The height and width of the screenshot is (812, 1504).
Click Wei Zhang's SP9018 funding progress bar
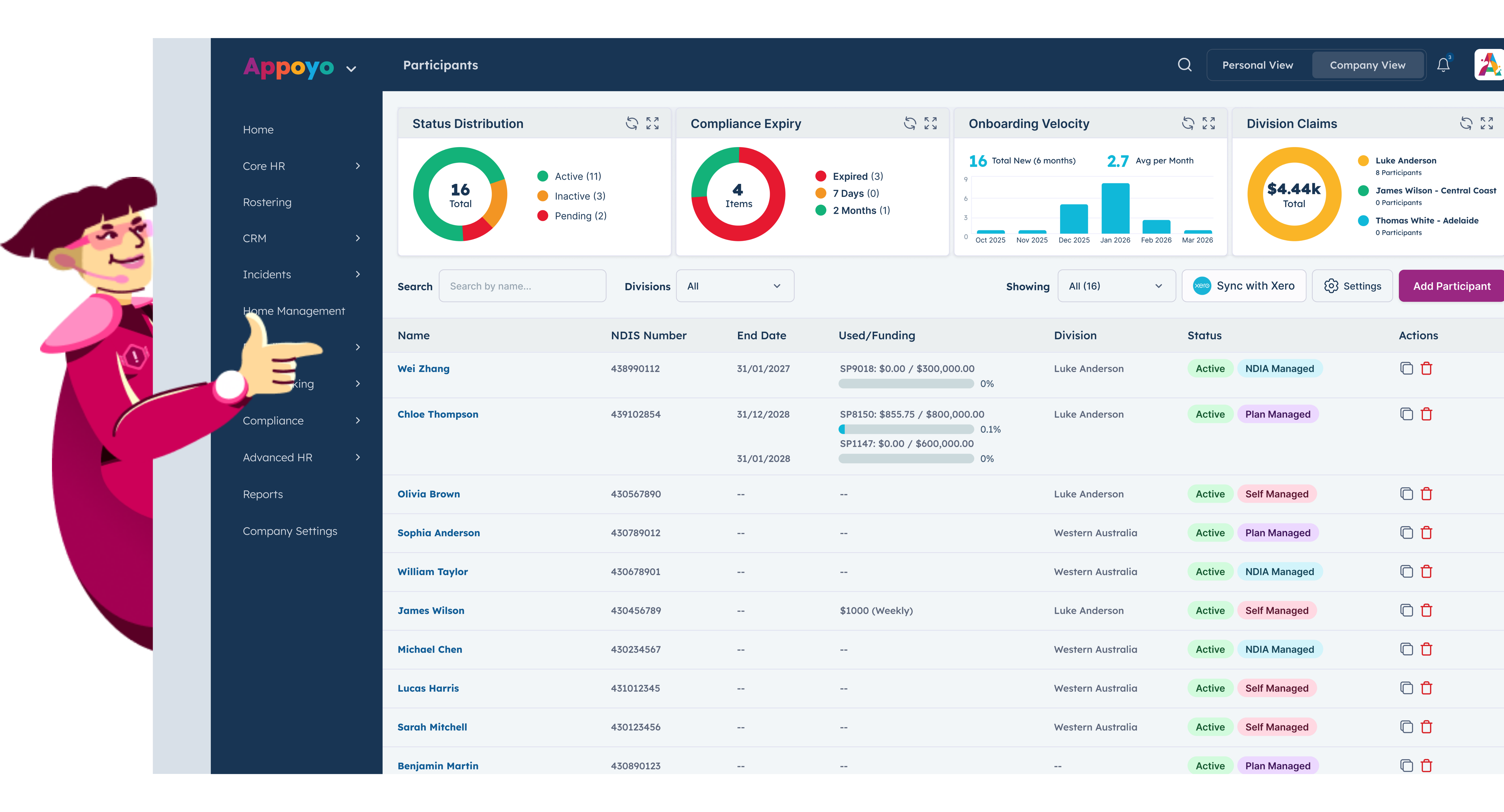(x=906, y=383)
